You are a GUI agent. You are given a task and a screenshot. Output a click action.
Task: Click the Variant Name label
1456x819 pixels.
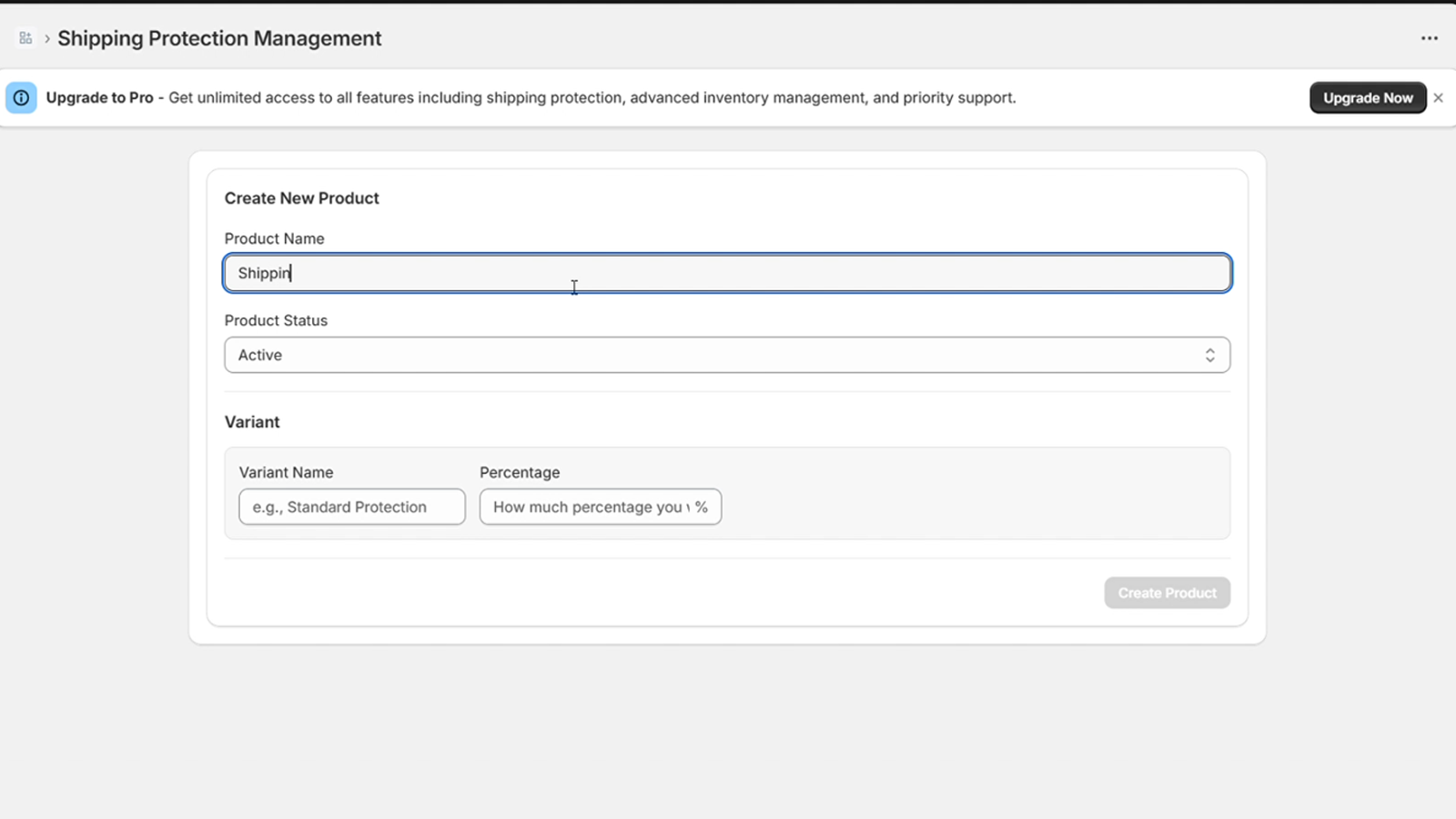point(286,472)
